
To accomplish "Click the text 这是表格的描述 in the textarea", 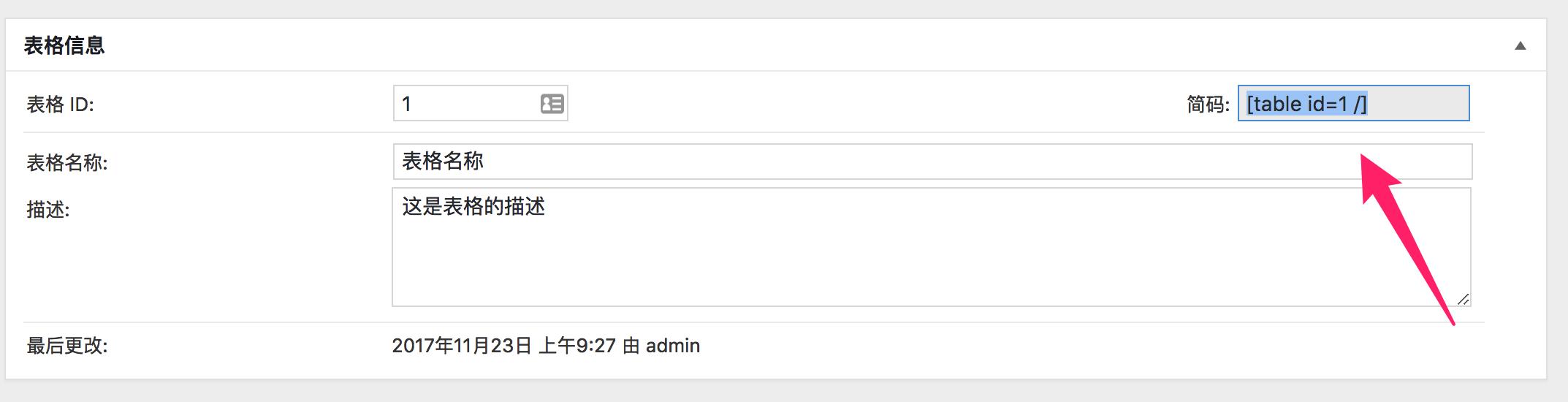I will coord(473,207).
